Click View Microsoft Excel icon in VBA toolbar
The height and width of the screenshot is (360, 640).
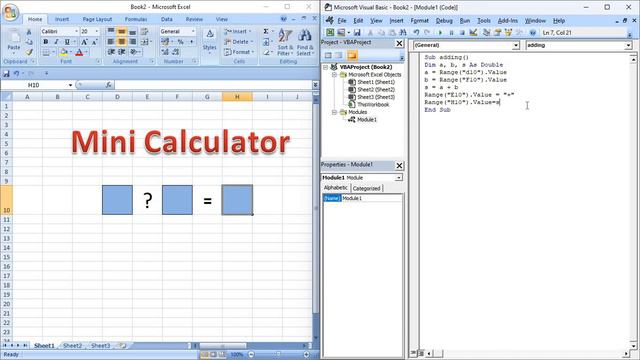point(330,32)
